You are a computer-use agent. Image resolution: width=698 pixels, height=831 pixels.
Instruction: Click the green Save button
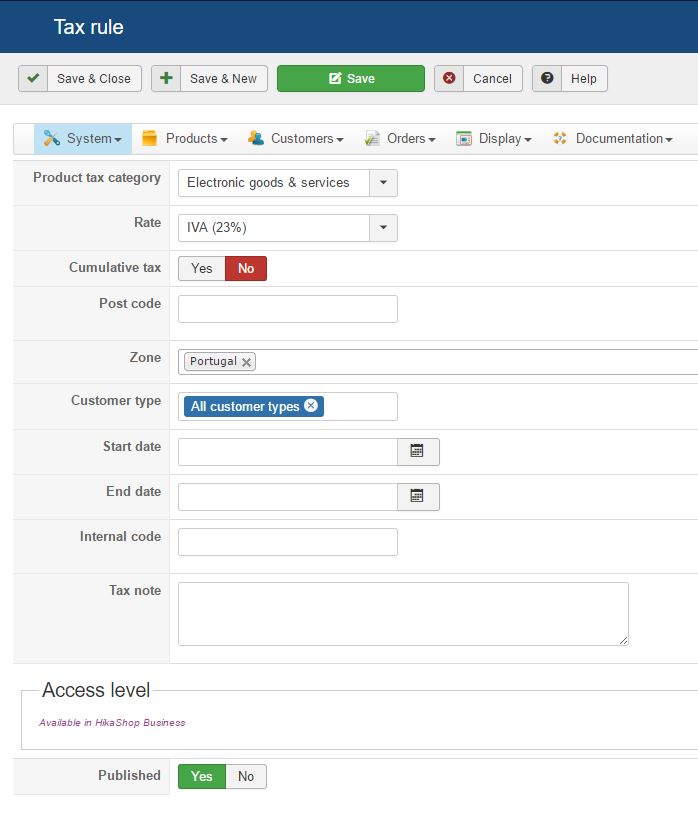coord(351,78)
